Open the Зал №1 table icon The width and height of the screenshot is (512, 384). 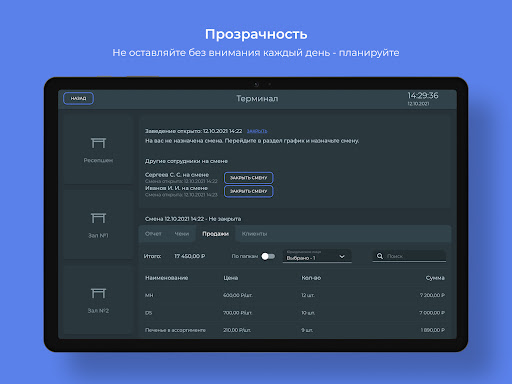[x=98, y=218]
